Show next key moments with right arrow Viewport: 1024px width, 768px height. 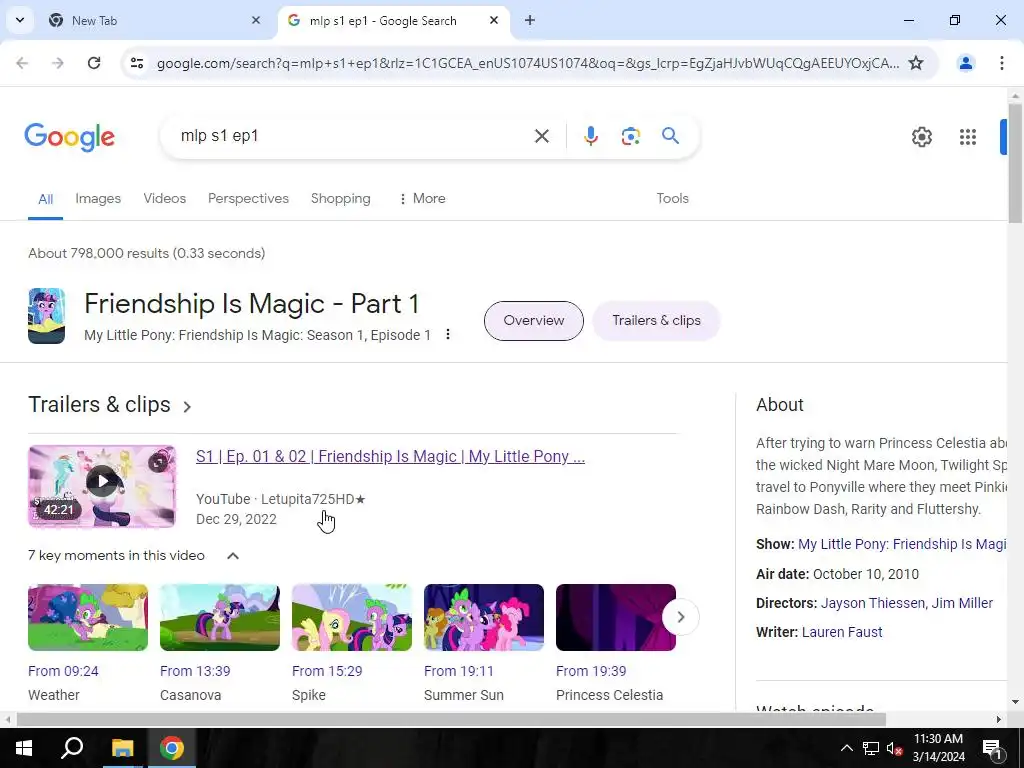(680, 617)
